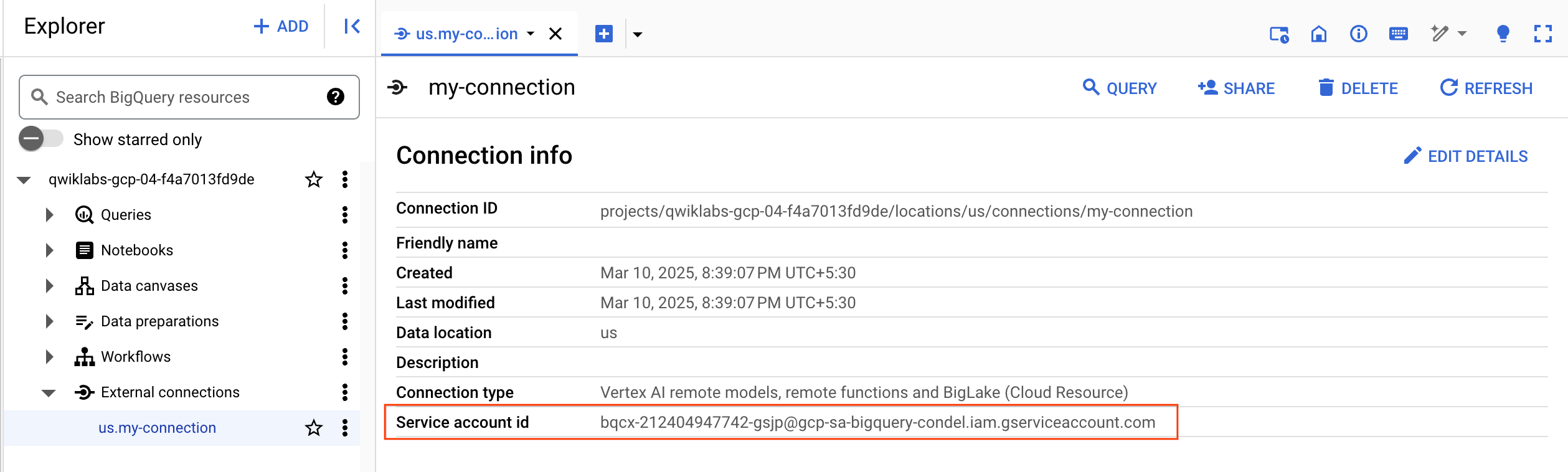The image size is (1568, 472).
Task: Click the Connection info heading
Action: (484, 155)
